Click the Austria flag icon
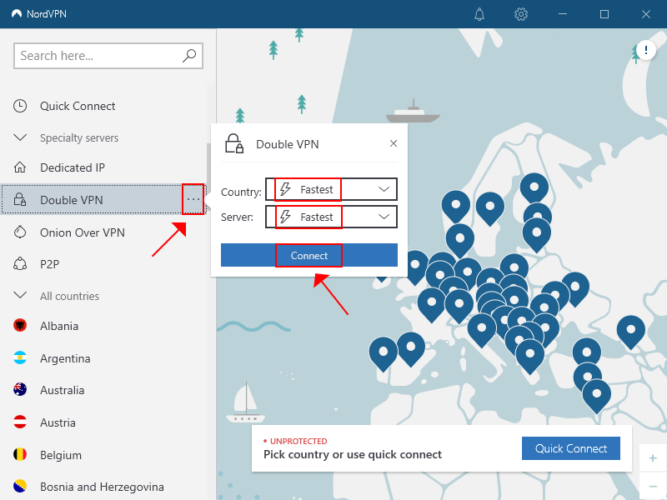667x500 pixels. tap(20, 422)
